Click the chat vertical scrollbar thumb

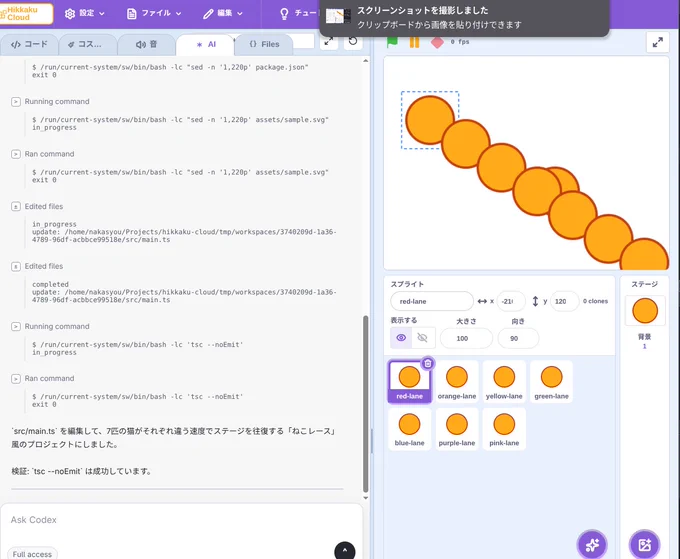coord(366,404)
